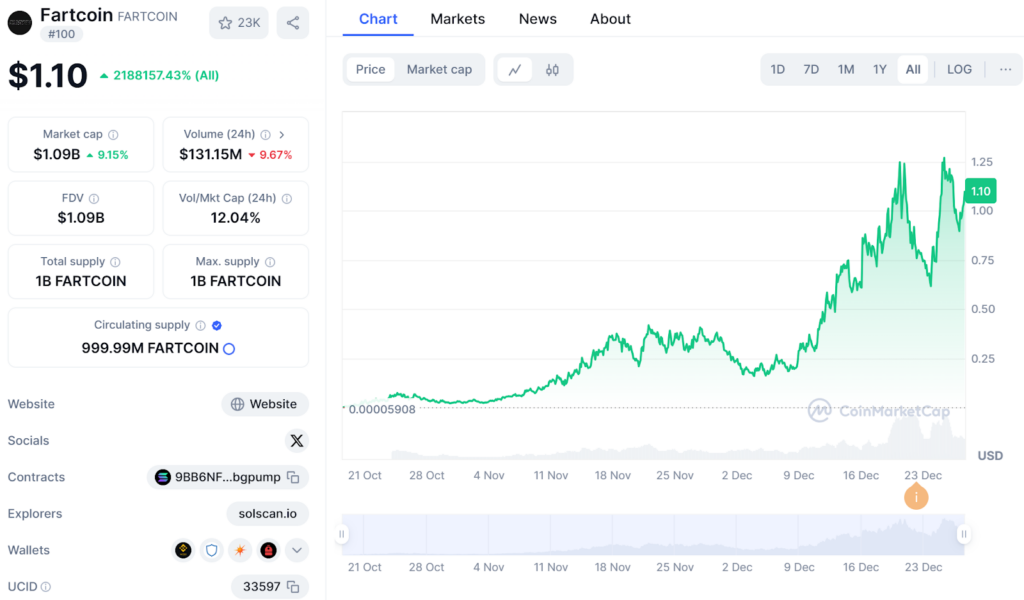Open the News tab
The width and height of the screenshot is (1024, 600).
click(x=537, y=19)
